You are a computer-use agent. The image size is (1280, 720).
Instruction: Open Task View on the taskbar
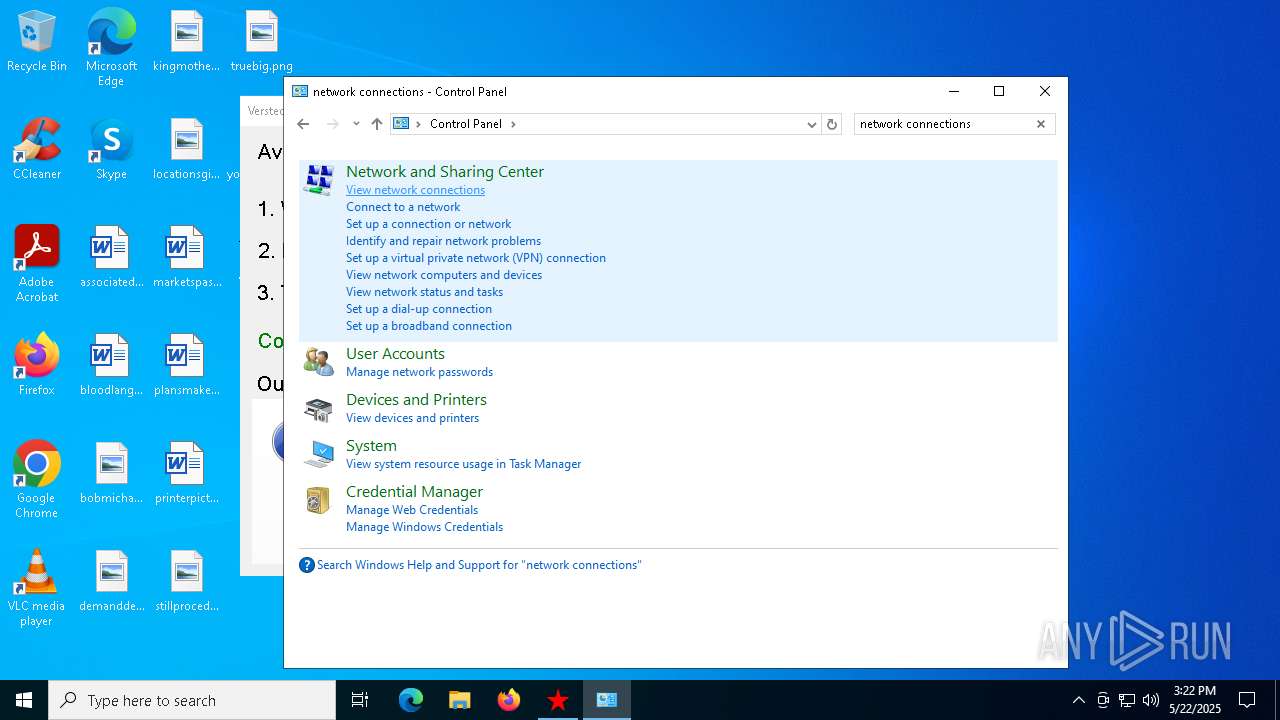click(360, 700)
